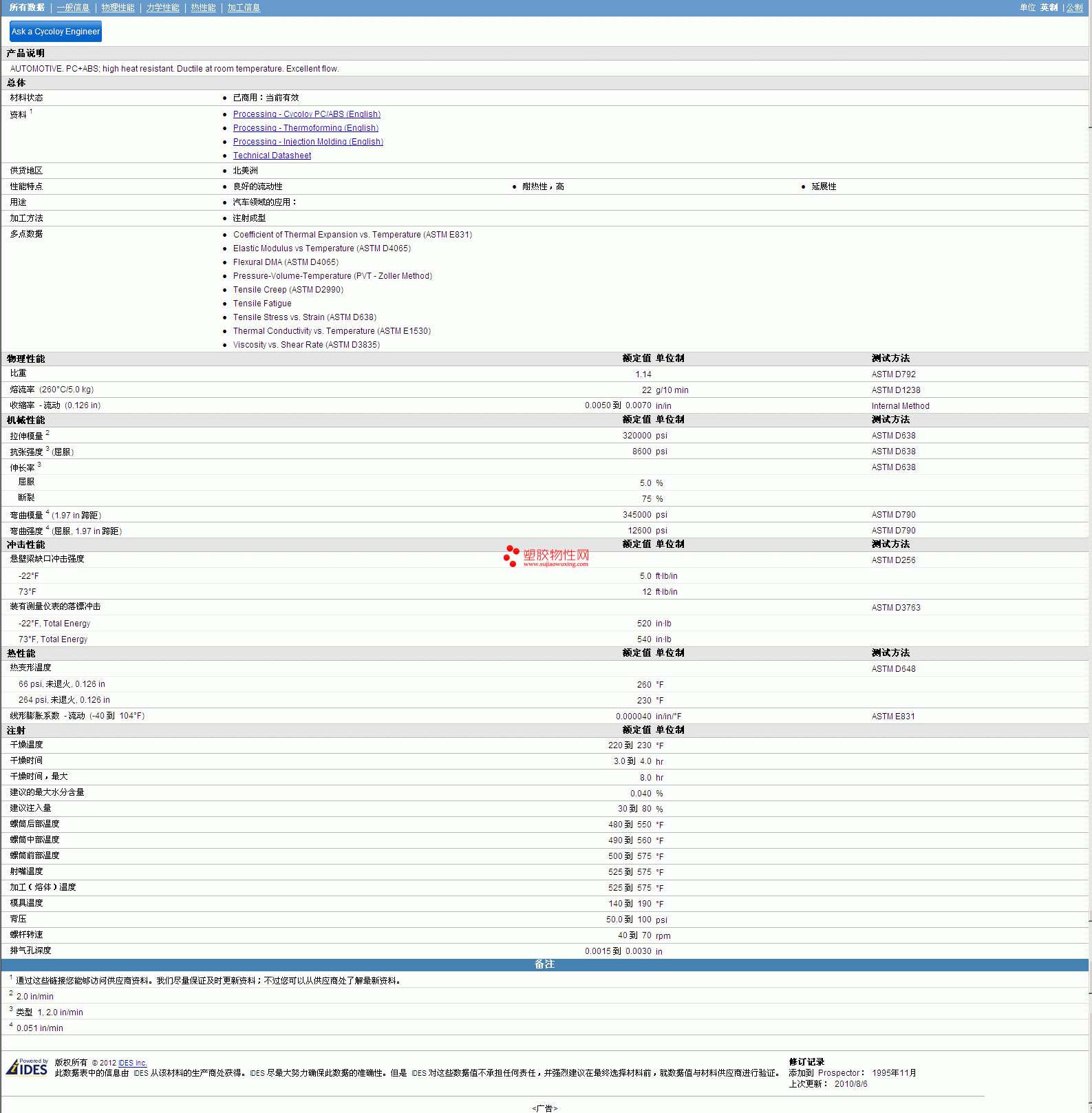
Task: Select Viscosity vs. Shear Rate entry
Action: click(306, 345)
